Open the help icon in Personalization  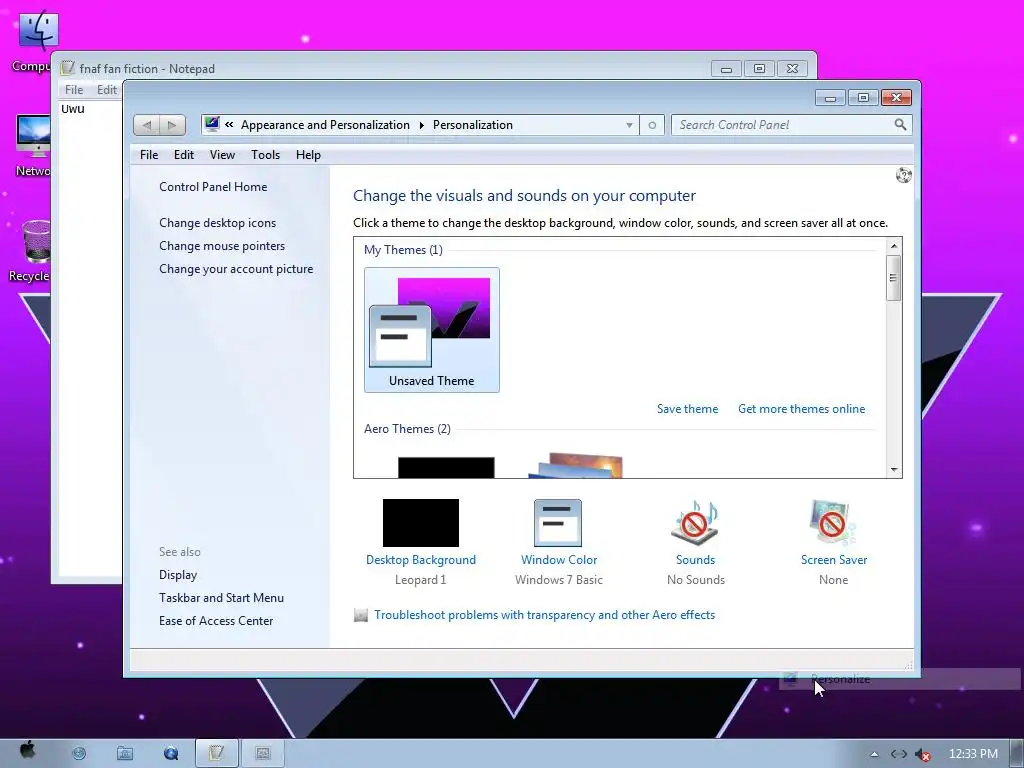904,175
